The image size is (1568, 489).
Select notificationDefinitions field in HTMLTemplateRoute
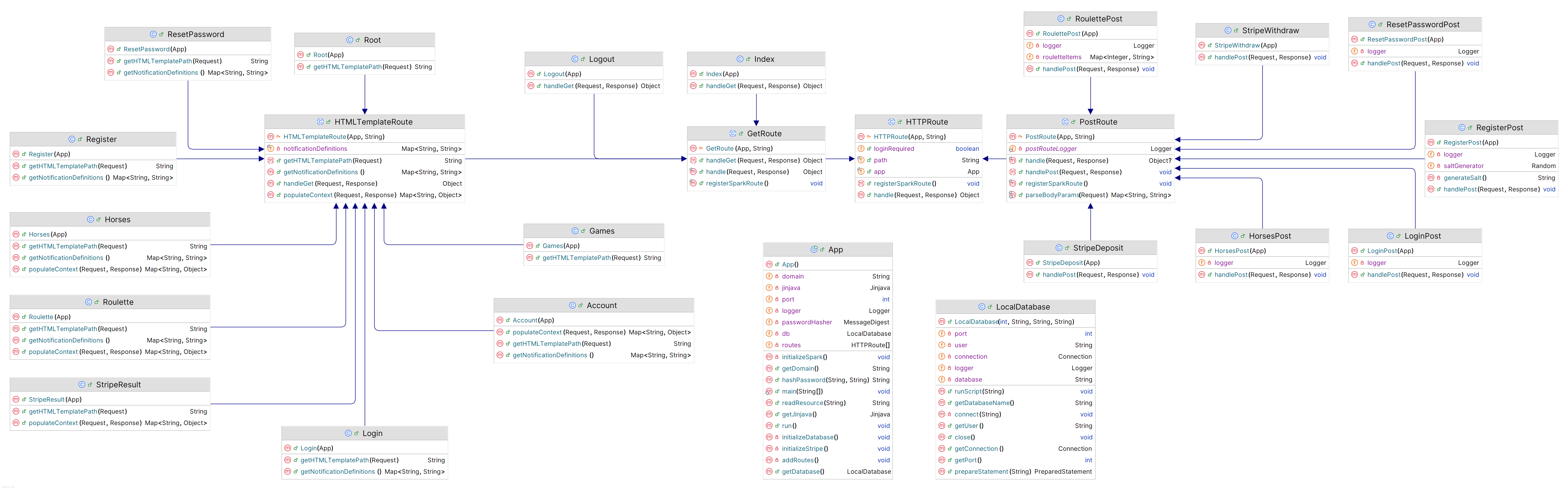[365, 149]
